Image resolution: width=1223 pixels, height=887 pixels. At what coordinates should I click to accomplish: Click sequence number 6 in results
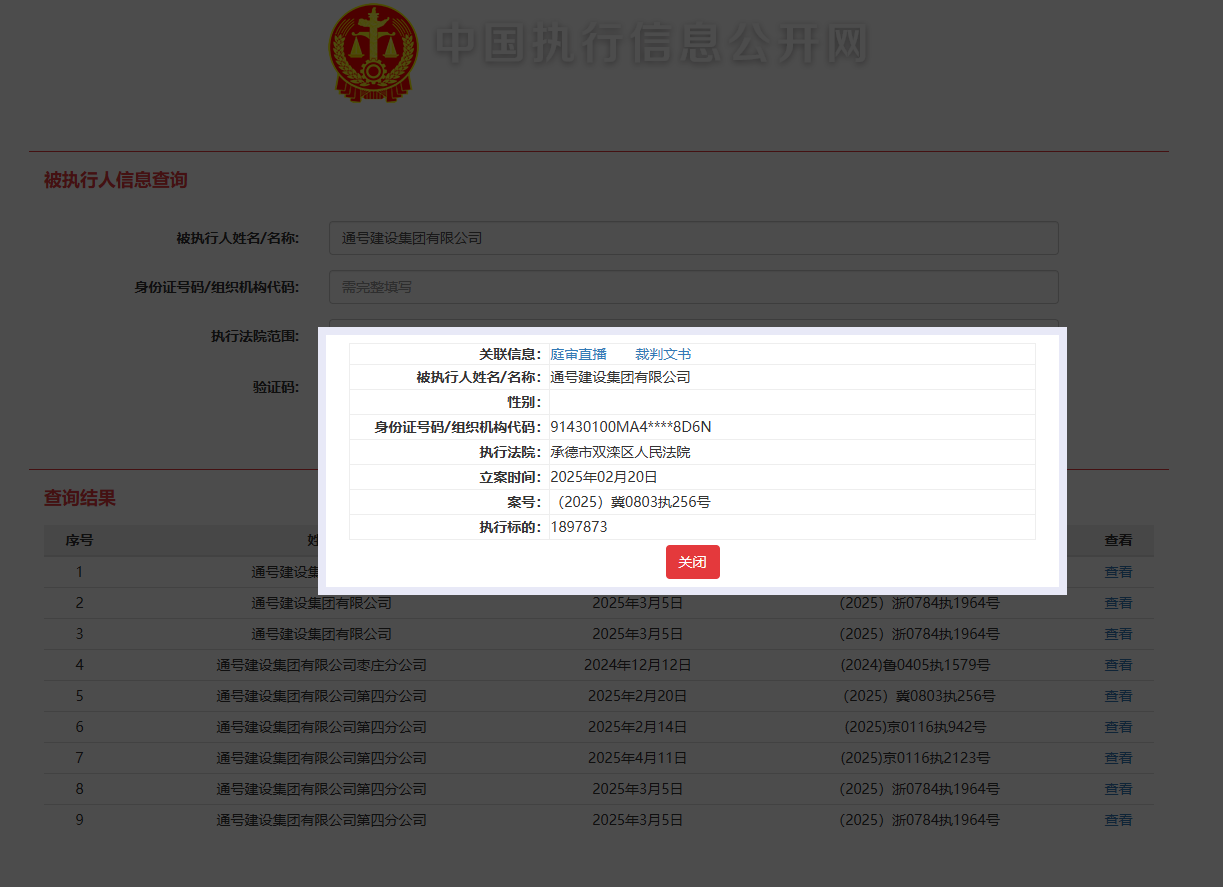coord(80,727)
